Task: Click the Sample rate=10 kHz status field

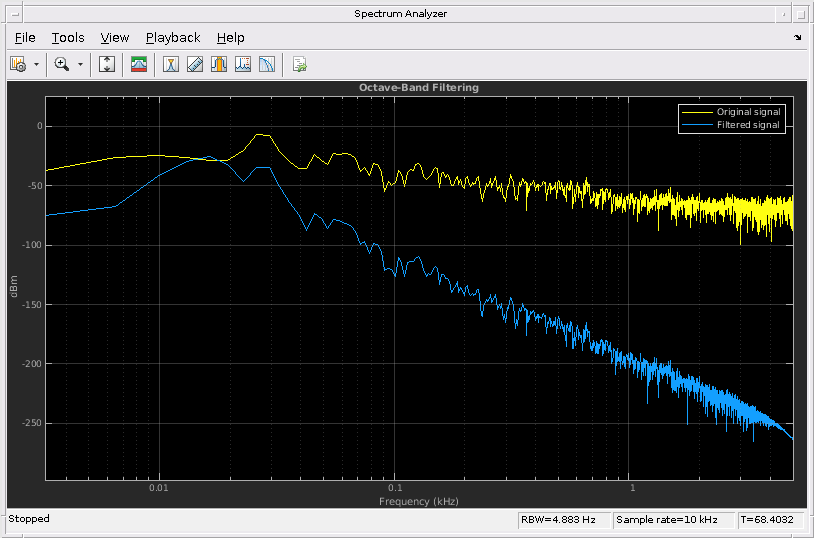Action: 673,520
